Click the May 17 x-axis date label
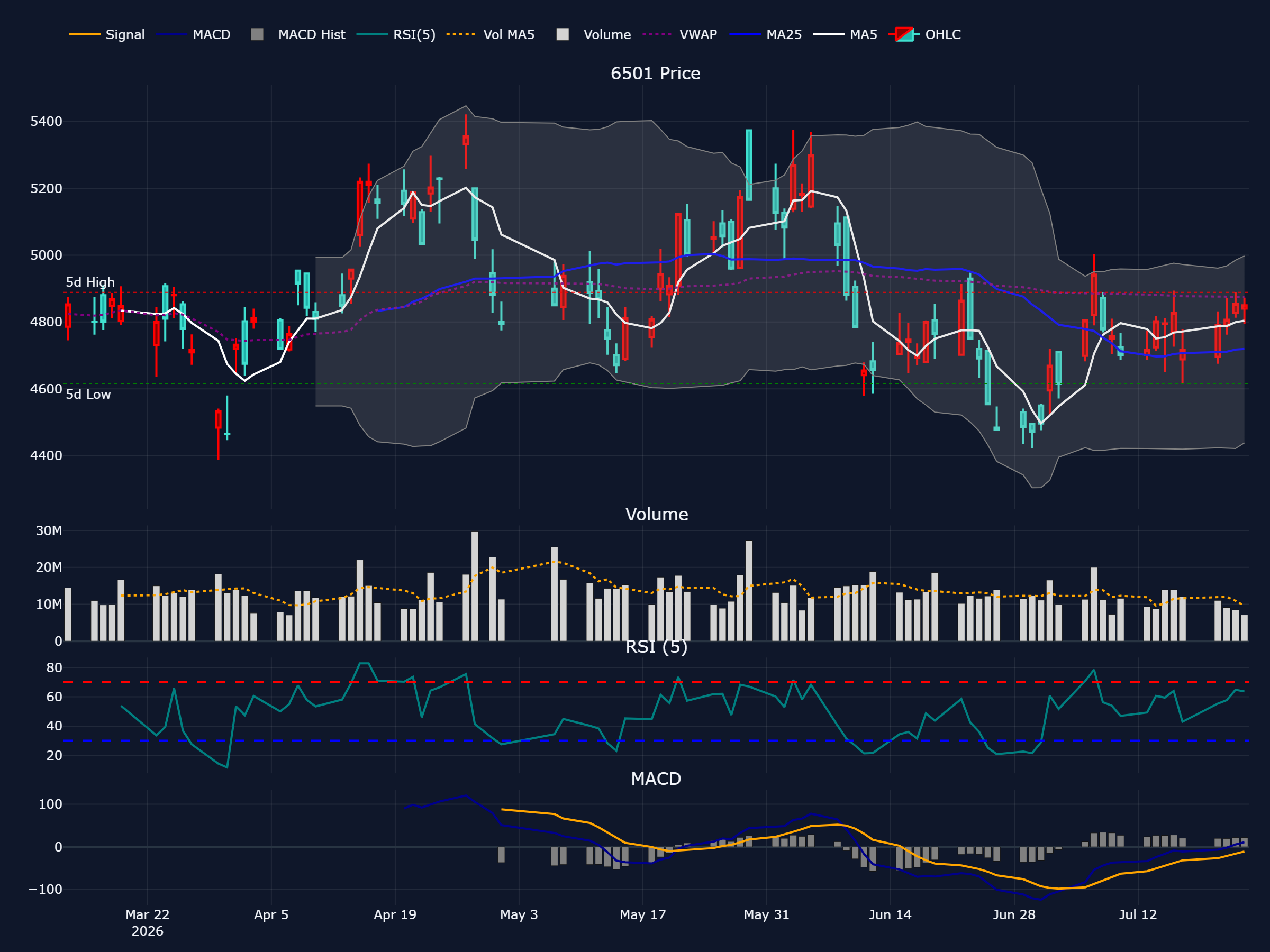 pyautogui.click(x=642, y=914)
